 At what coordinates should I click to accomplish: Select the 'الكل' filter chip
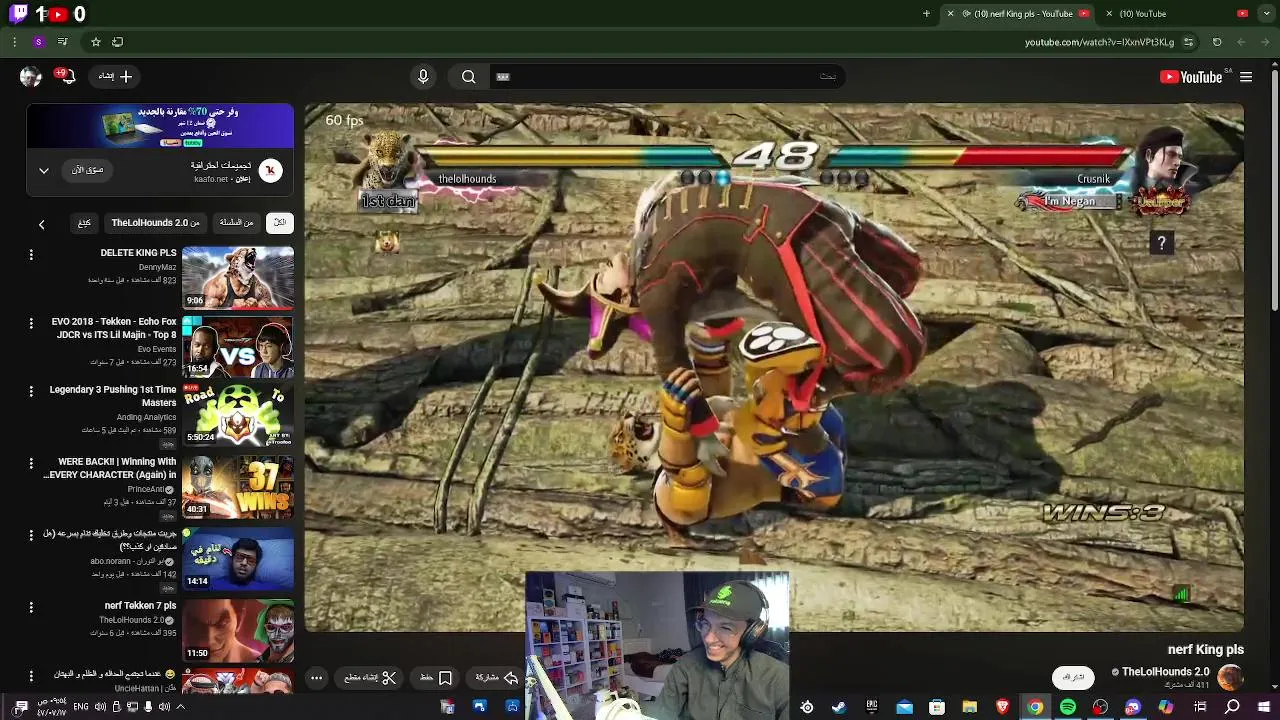(280, 223)
